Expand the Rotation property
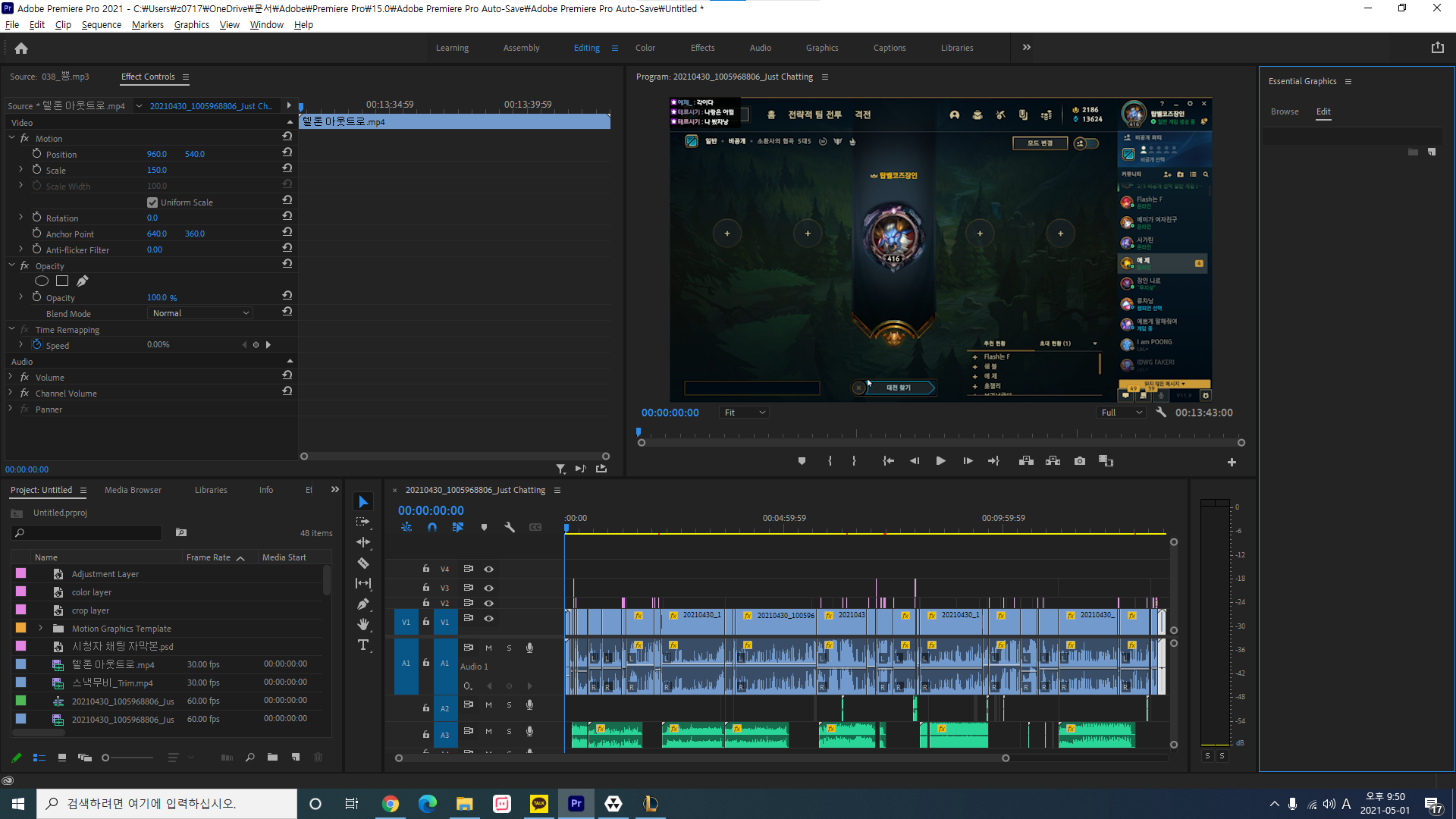Screen dimensions: 1456x819 [x=20, y=218]
